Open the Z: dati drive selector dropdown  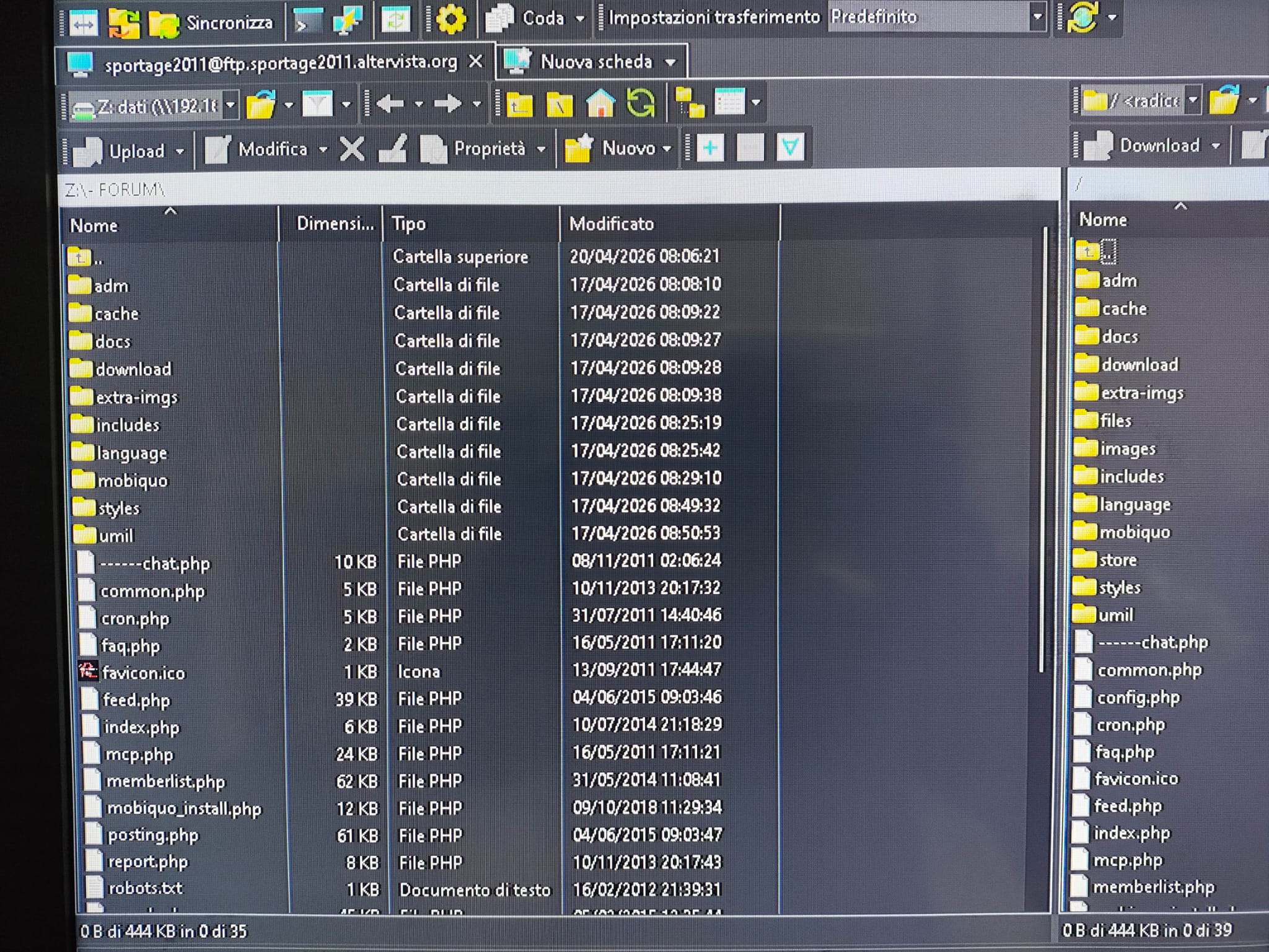(230, 105)
